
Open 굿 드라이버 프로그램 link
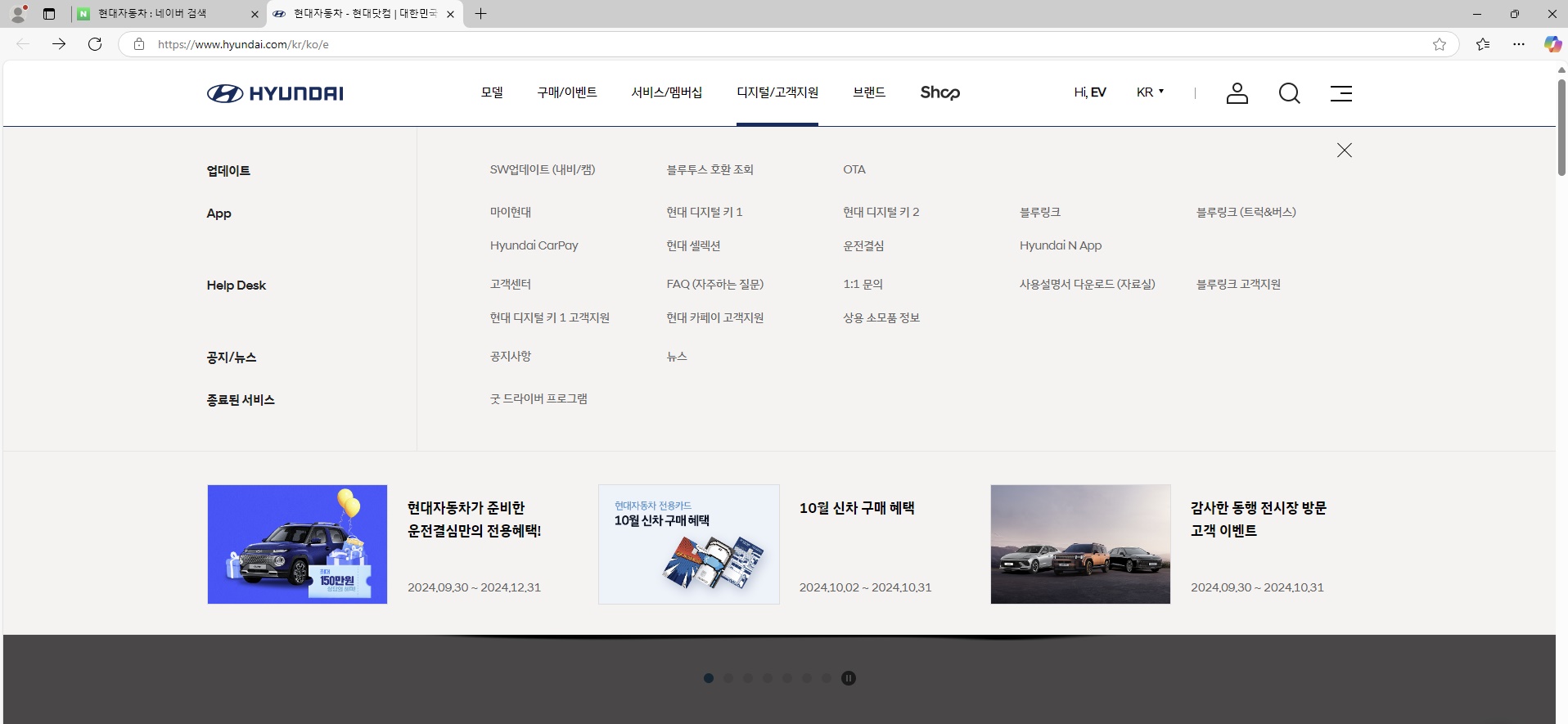click(x=538, y=398)
